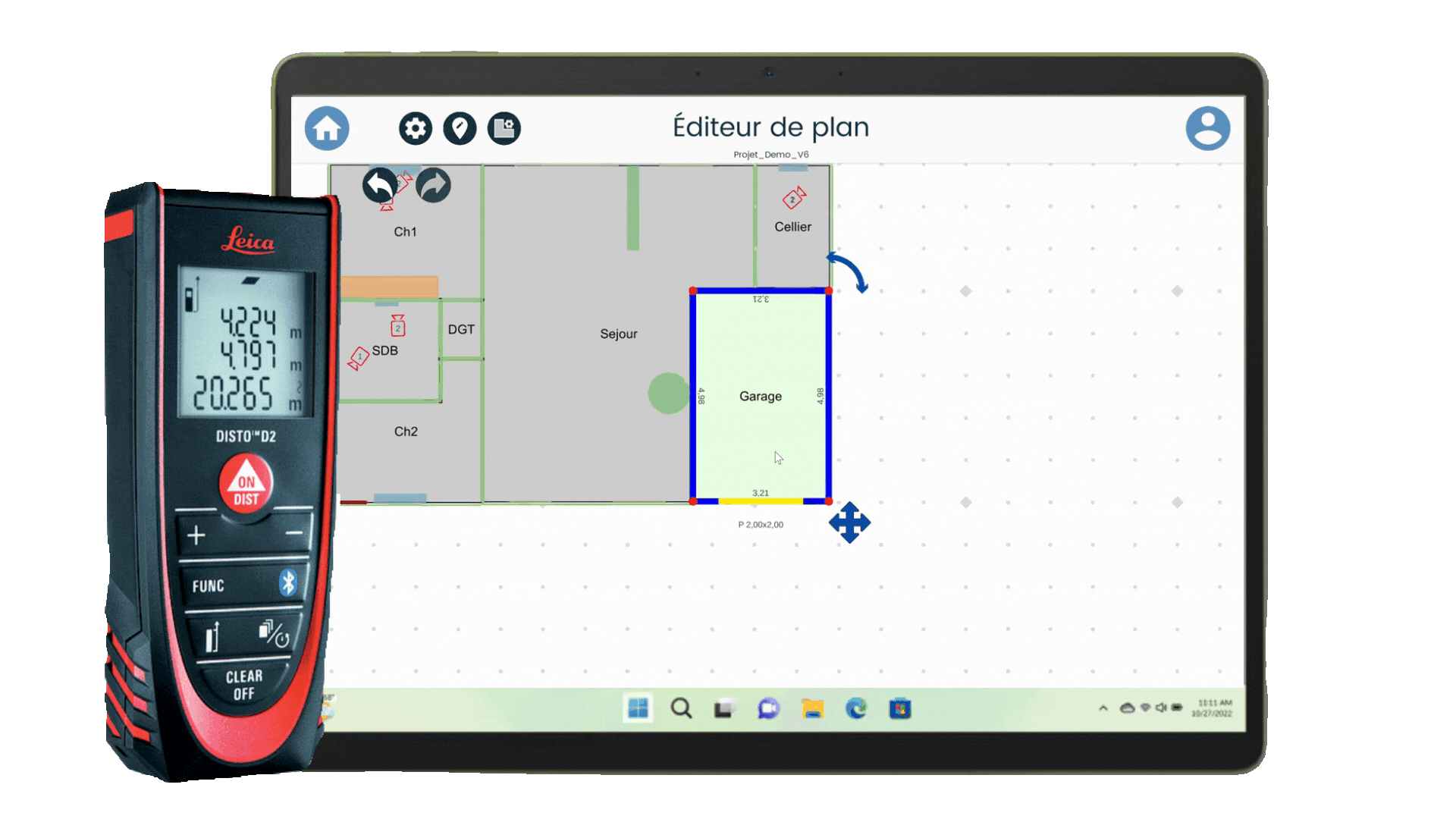
Task: Select the Sejour room label
Action: (x=619, y=334)
